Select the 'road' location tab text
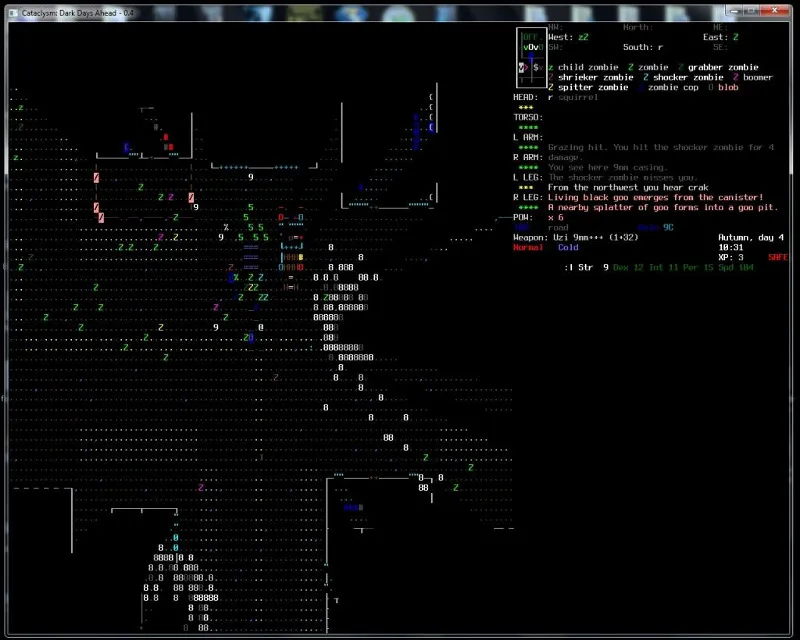Screen dimensions: 800x640 pos(559,227)
